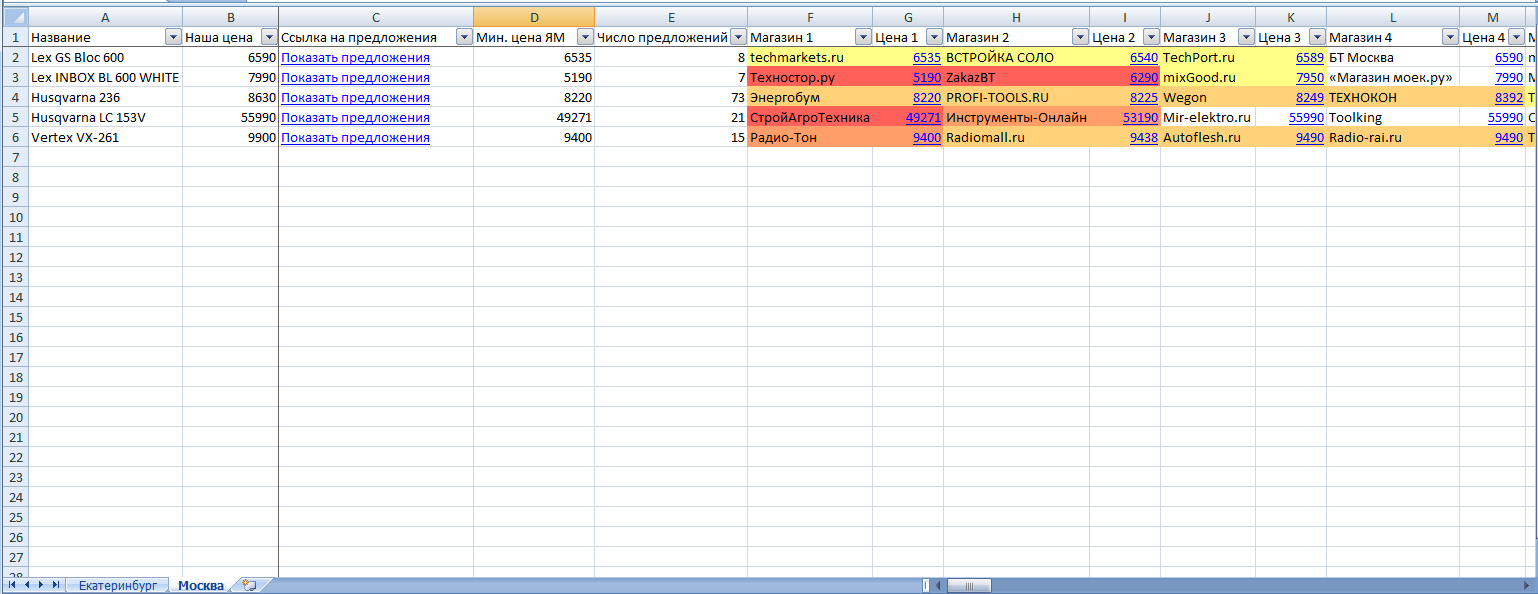Select cell Vertex VX-261
Screen dimensions: 1538x594
tap(105, 137)
